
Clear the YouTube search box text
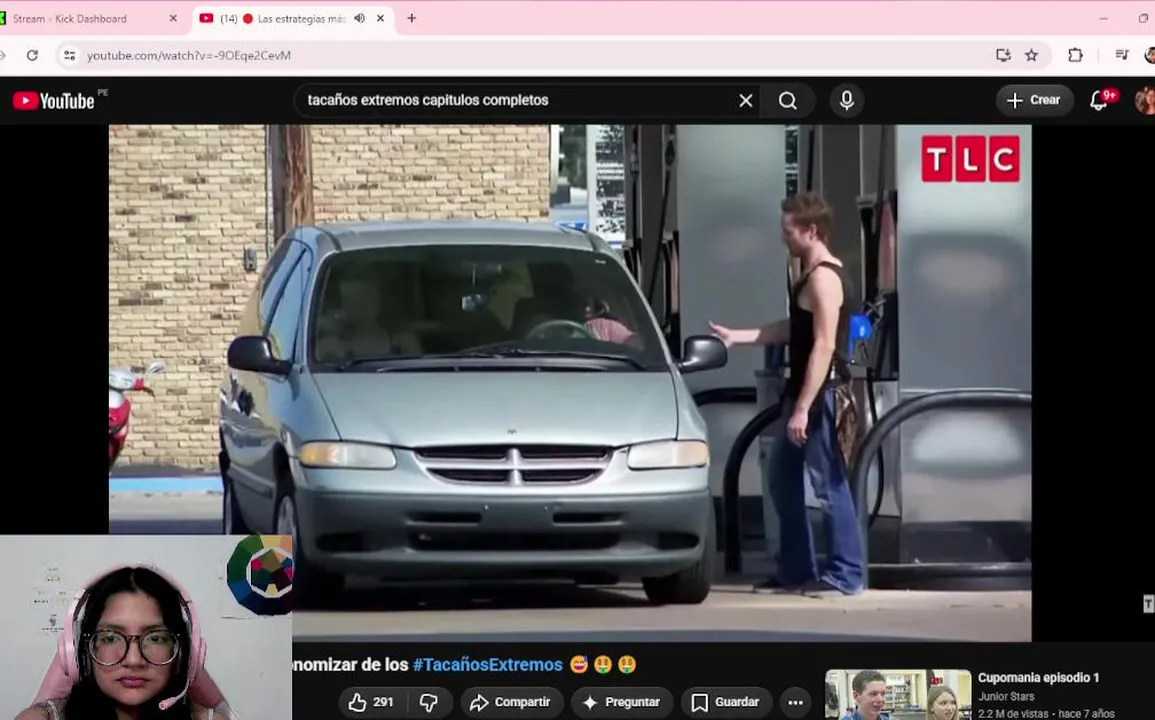pyautogui.click(x=745, y=100)
